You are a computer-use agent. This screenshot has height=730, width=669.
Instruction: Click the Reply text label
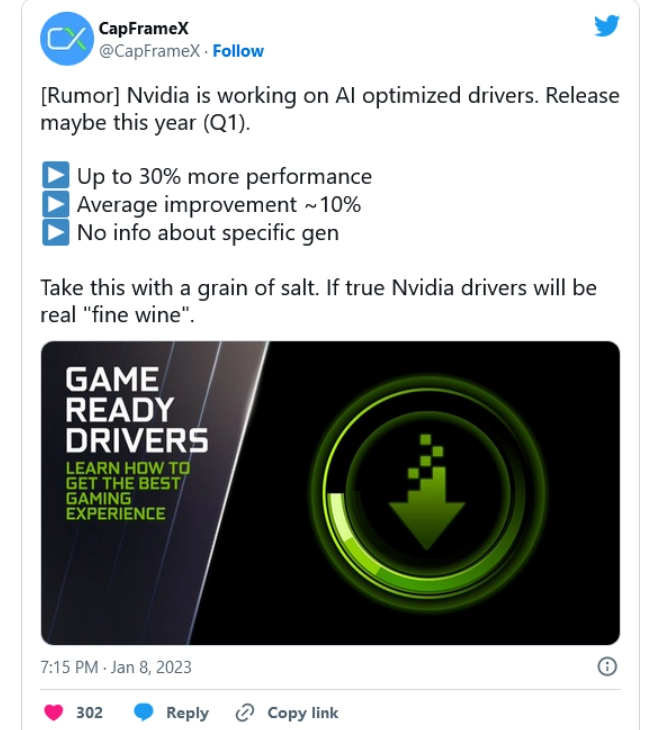(x=188, y=713)
